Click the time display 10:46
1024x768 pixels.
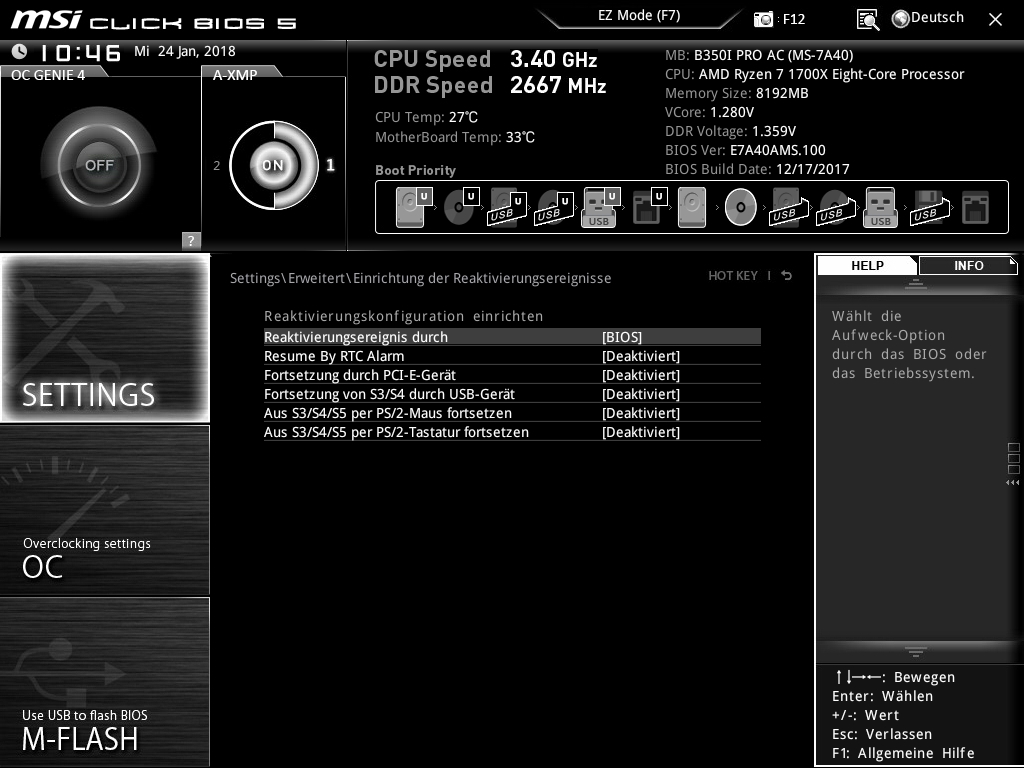coord(80,52)
